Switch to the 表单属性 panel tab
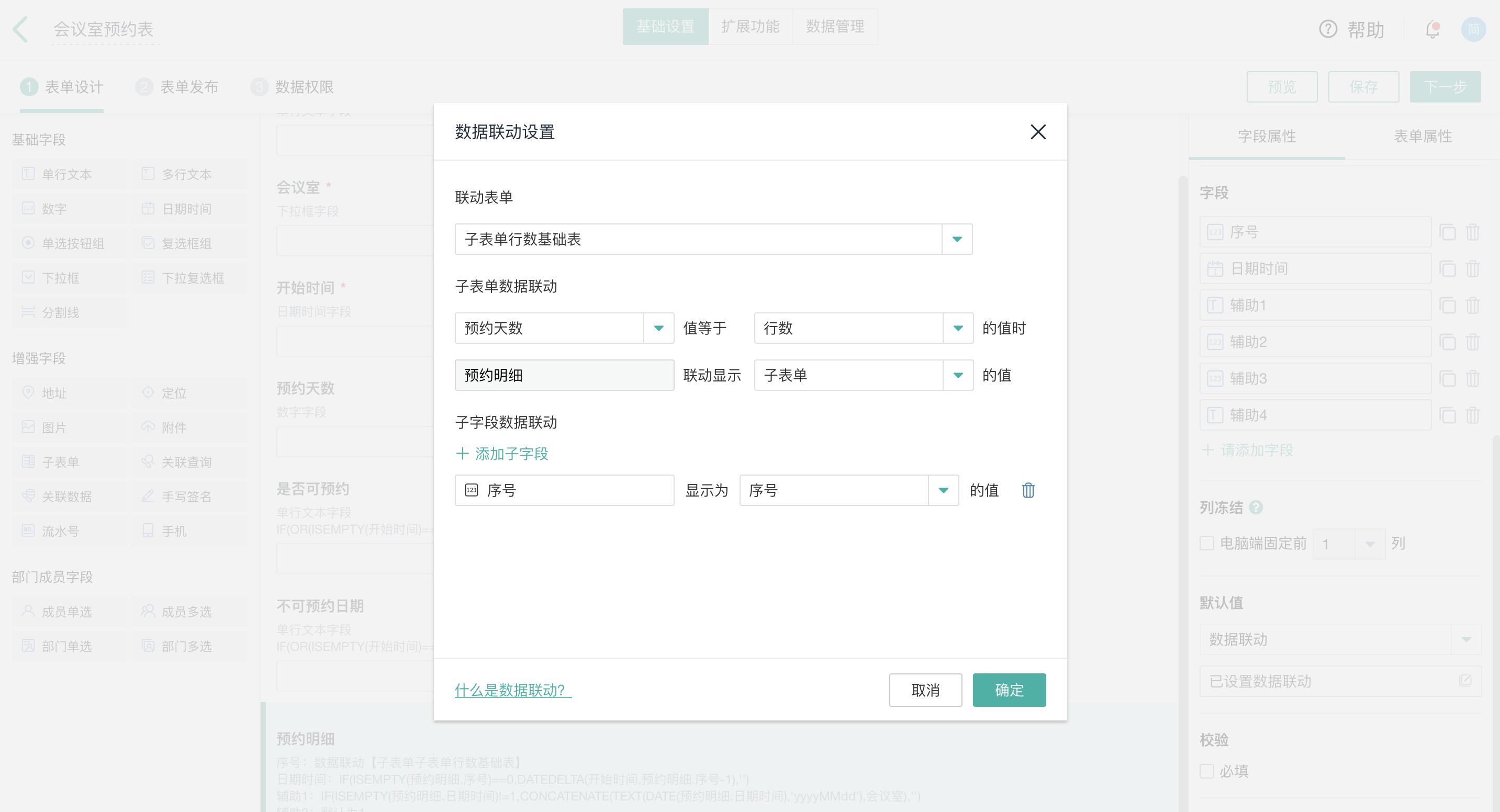Image resolution: width=1500 pixels, height=812 pixels. click(1423, 136)
